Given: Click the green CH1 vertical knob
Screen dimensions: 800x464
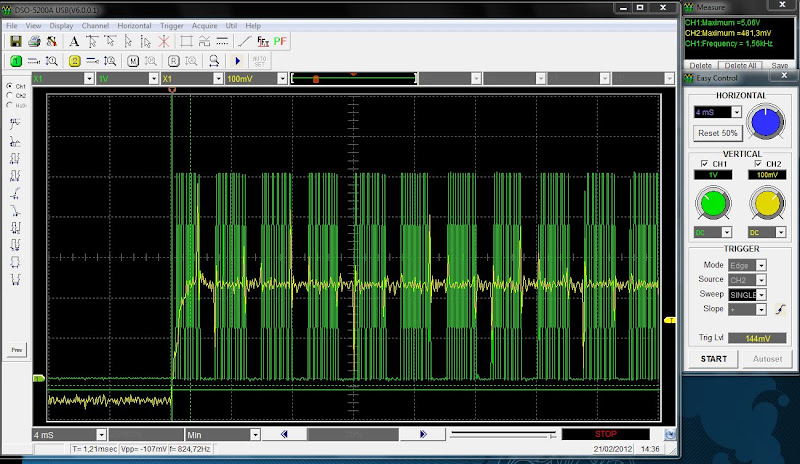Looking at the screenshot, I should click(x=713, y=204).
